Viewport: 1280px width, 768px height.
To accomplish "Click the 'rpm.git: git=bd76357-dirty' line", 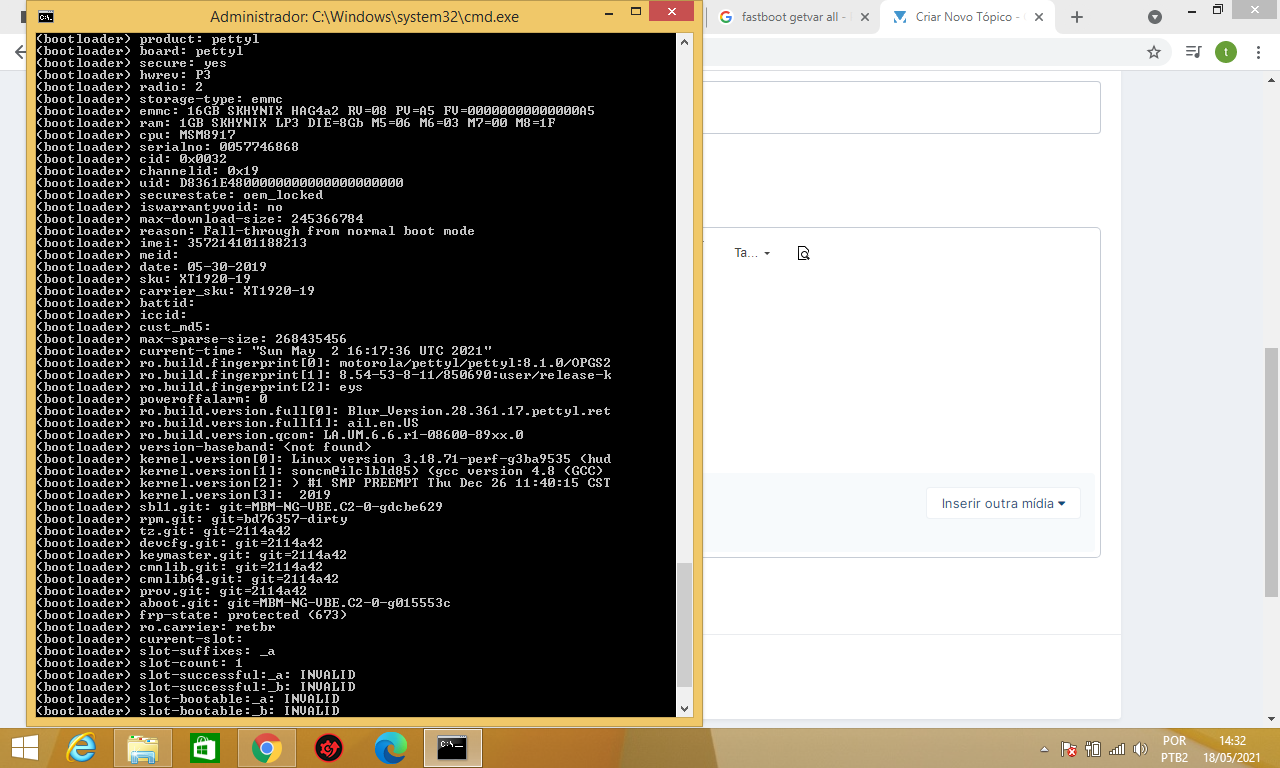I will pos(192,519).
